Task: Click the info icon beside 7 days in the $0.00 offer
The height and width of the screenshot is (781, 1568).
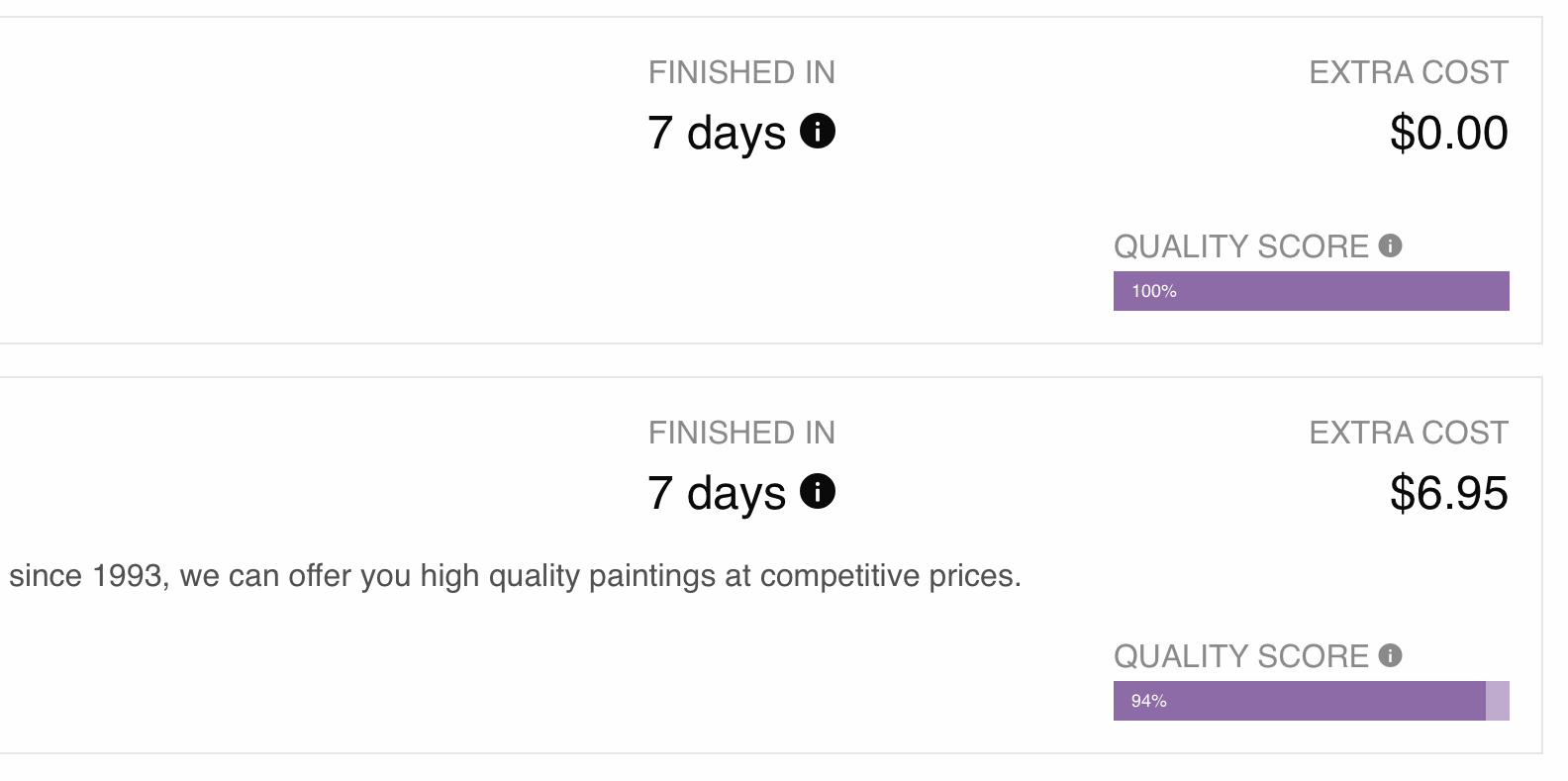Action: (818, 131)
